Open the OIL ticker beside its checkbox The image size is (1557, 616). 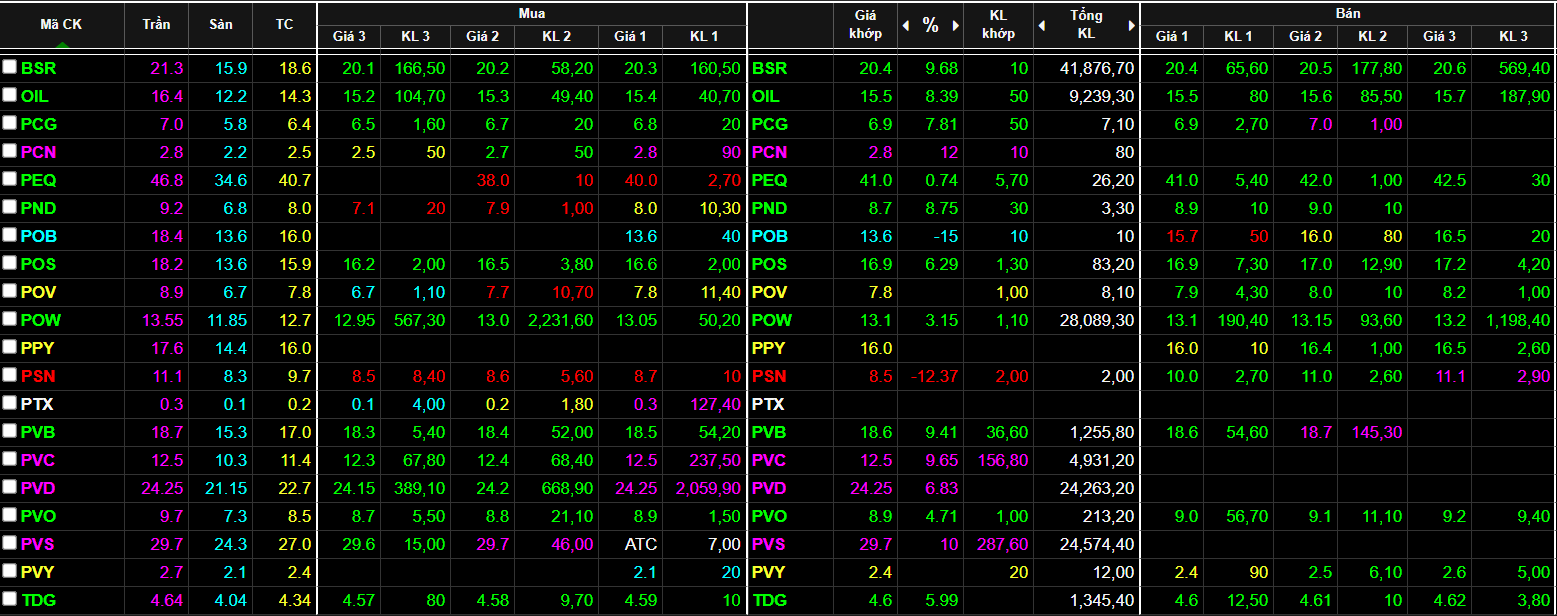pos(36,96)
